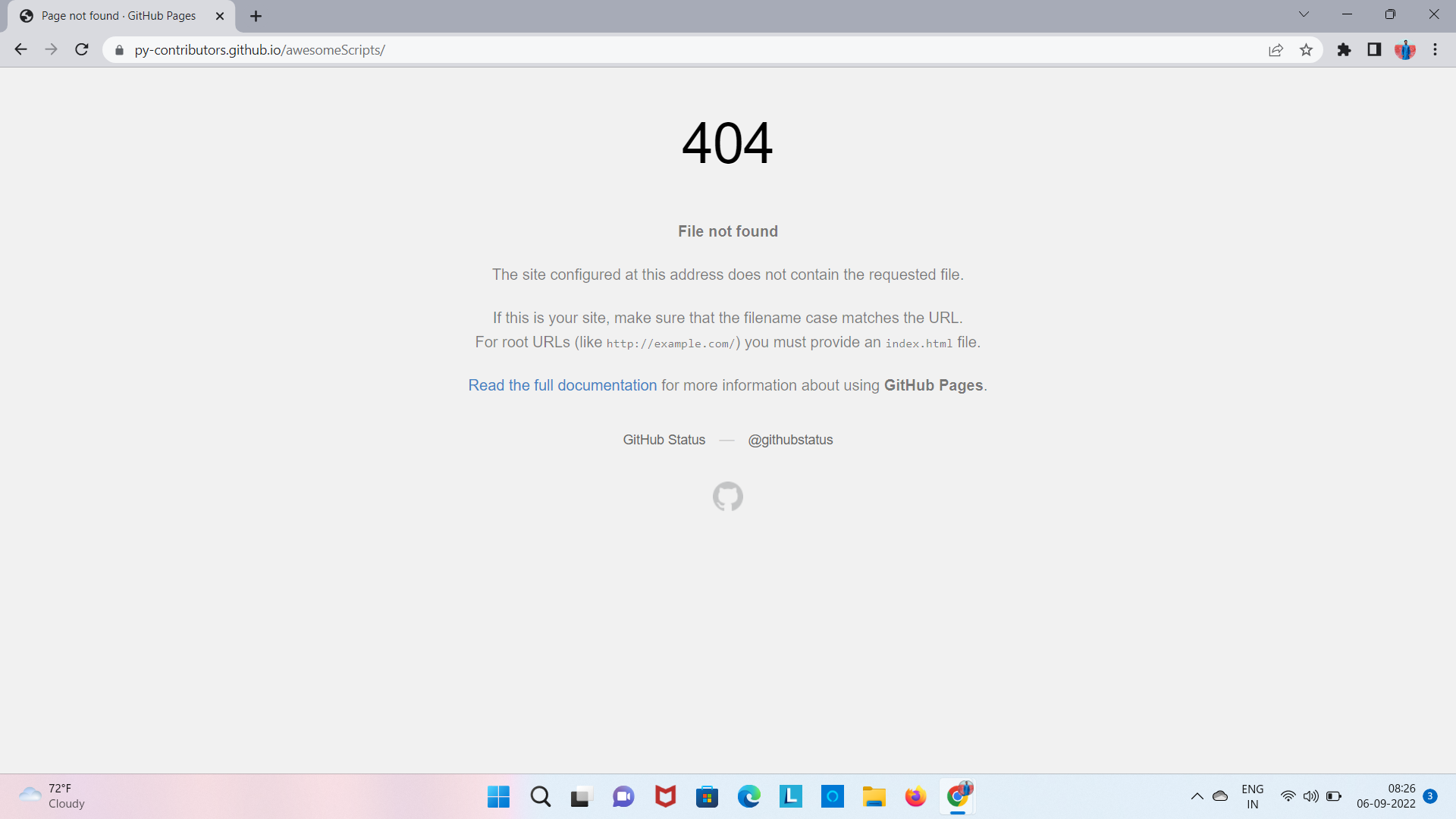Visit the @githubstatus link
This screenshot has height=819, width=1456.
(790, 440)
